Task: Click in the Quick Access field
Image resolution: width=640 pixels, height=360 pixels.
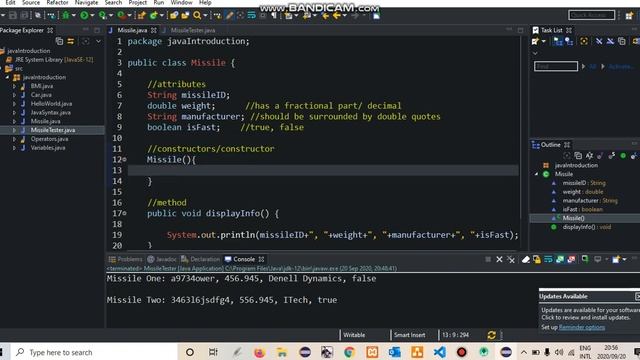Action: pyautogui.click(x=591, y=15)
